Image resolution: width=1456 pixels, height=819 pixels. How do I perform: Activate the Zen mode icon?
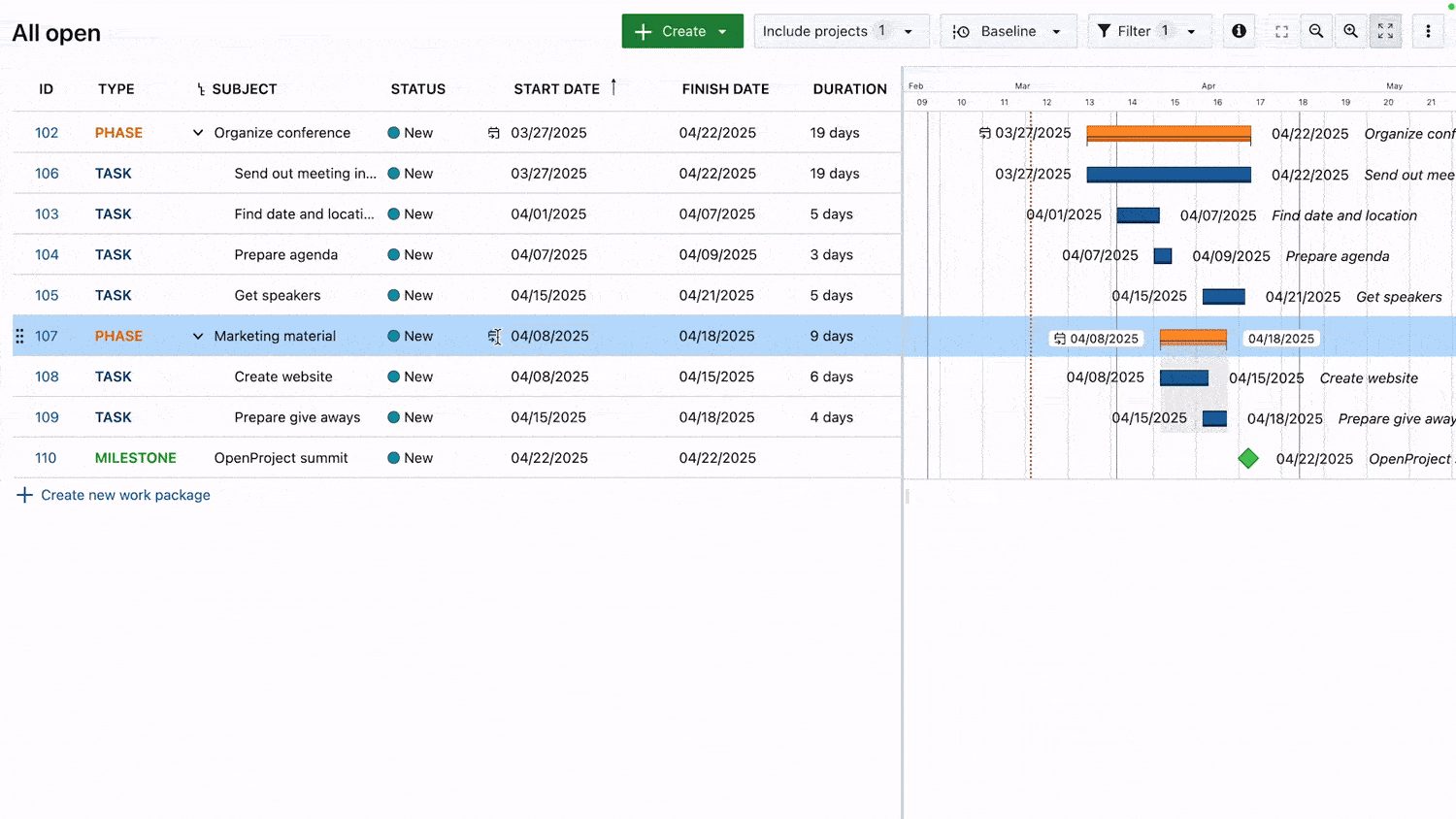pos(1283,30)
